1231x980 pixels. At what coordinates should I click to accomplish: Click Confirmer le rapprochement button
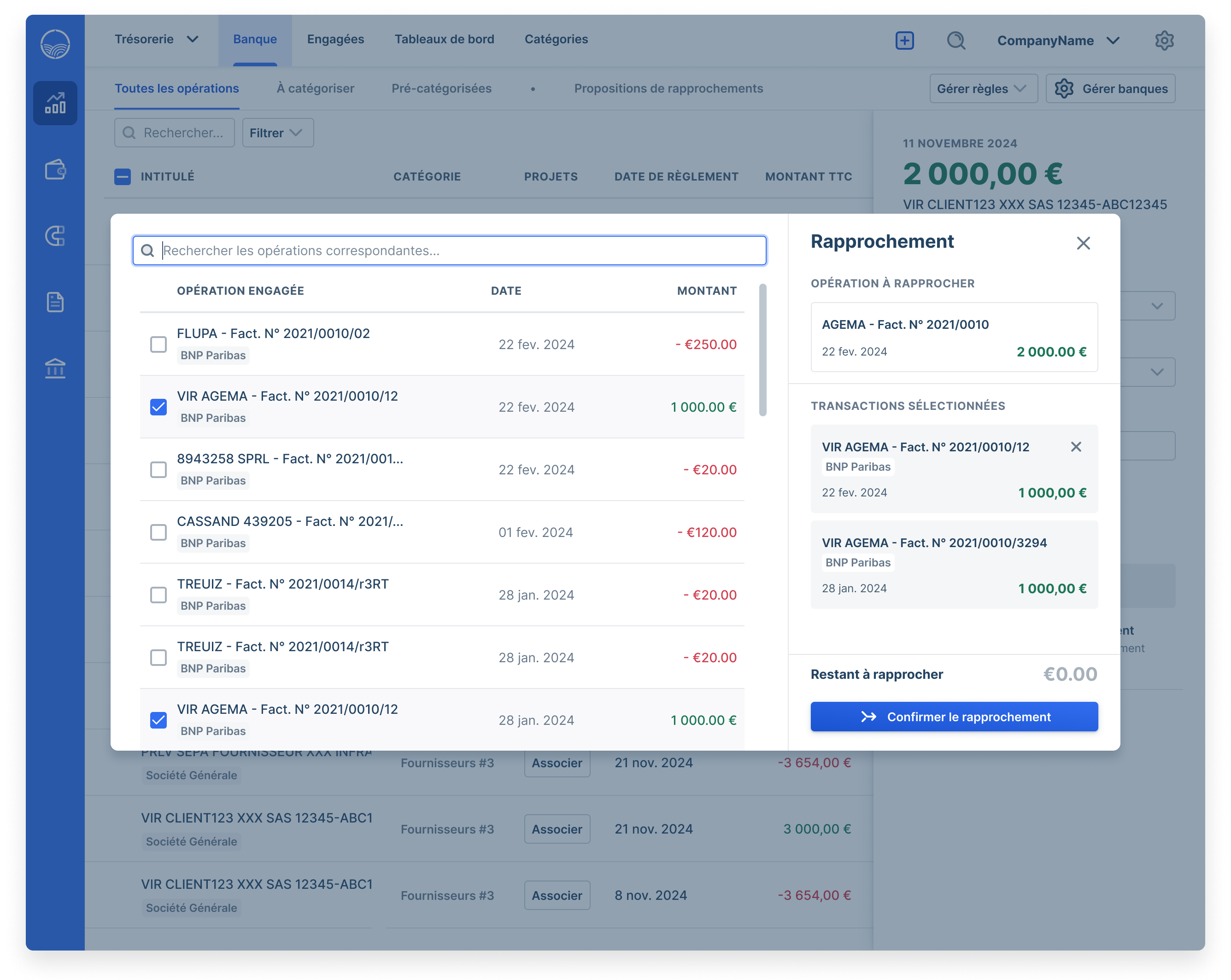pyautogui.click(x=954, y=716)
